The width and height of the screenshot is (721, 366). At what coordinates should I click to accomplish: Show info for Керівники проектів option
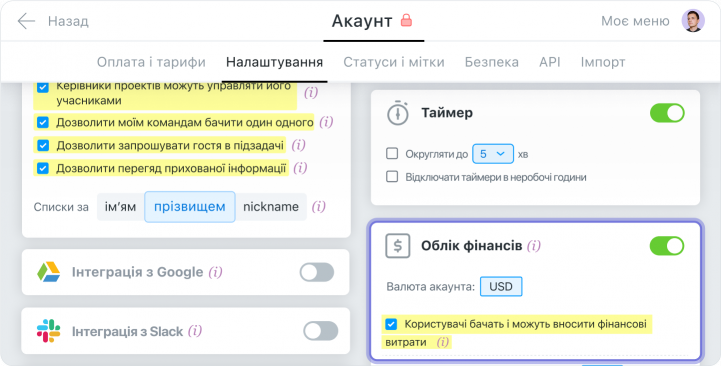pos(311,92)
